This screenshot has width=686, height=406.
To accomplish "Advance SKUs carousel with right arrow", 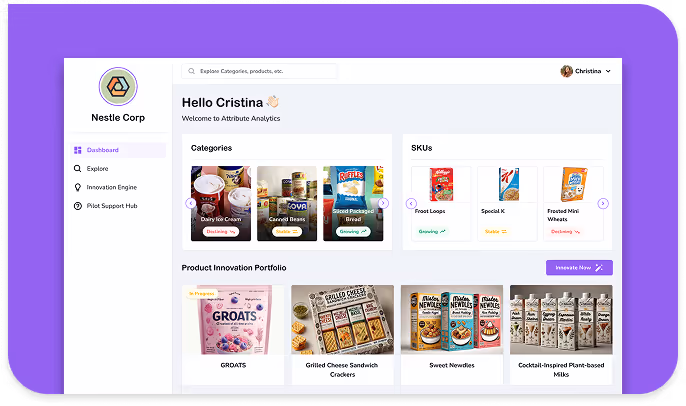I will point(603,203).
